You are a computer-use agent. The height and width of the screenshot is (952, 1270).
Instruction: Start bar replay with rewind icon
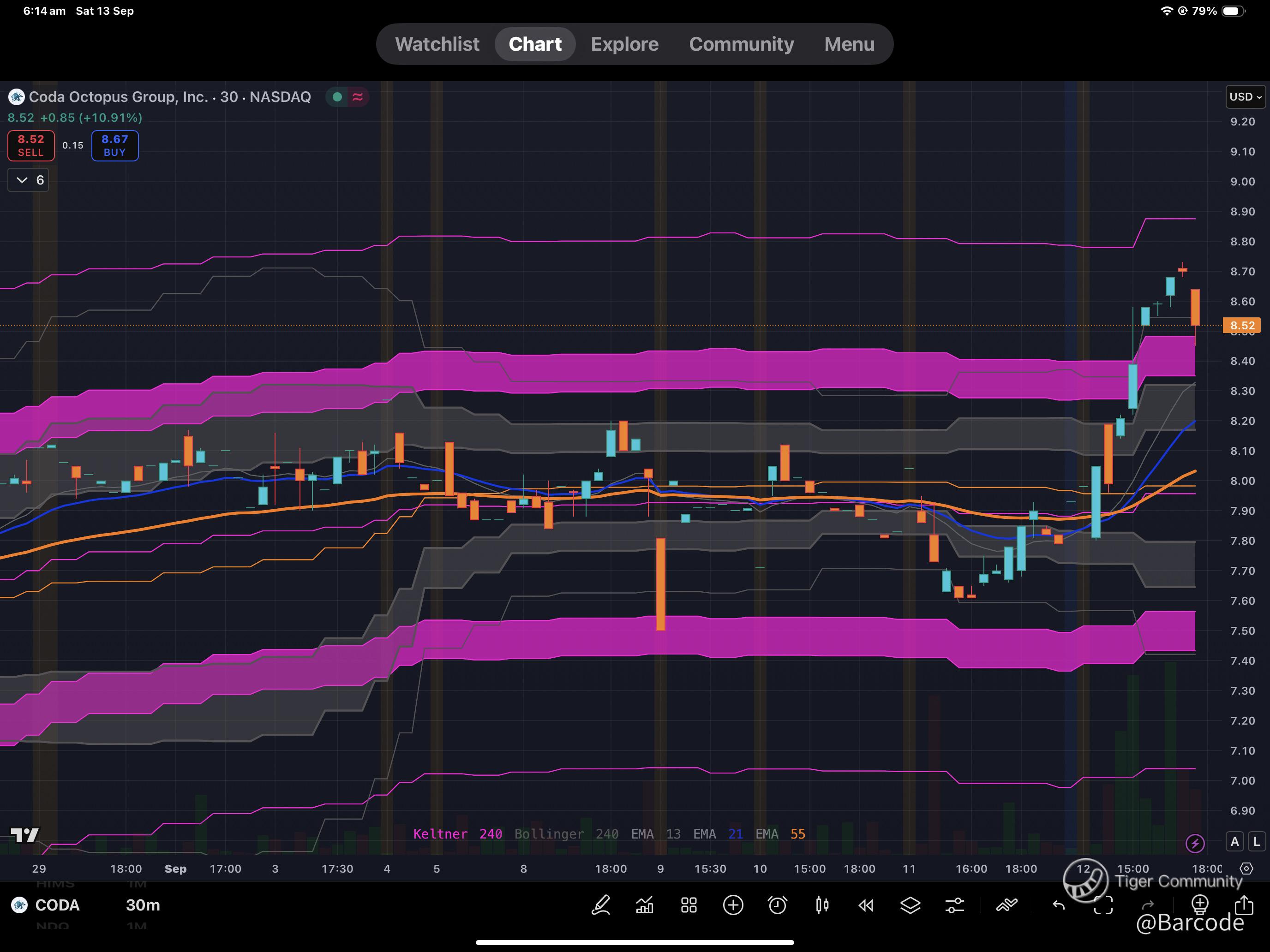(866, 905)
